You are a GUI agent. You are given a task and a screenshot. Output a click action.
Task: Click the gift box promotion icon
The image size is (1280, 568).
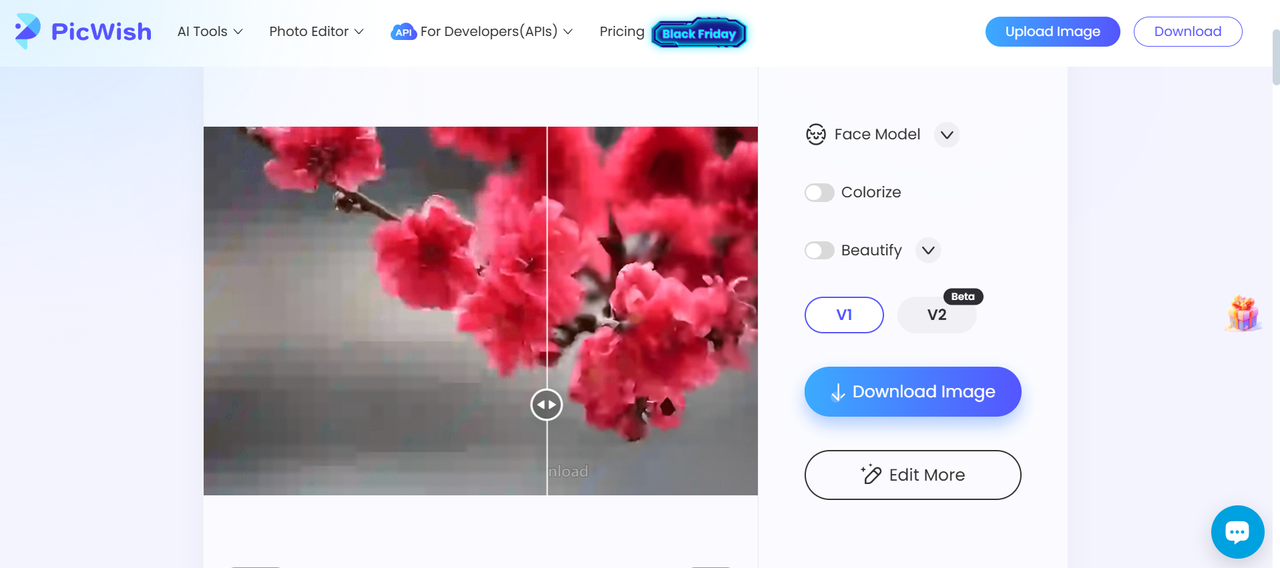1243,314
